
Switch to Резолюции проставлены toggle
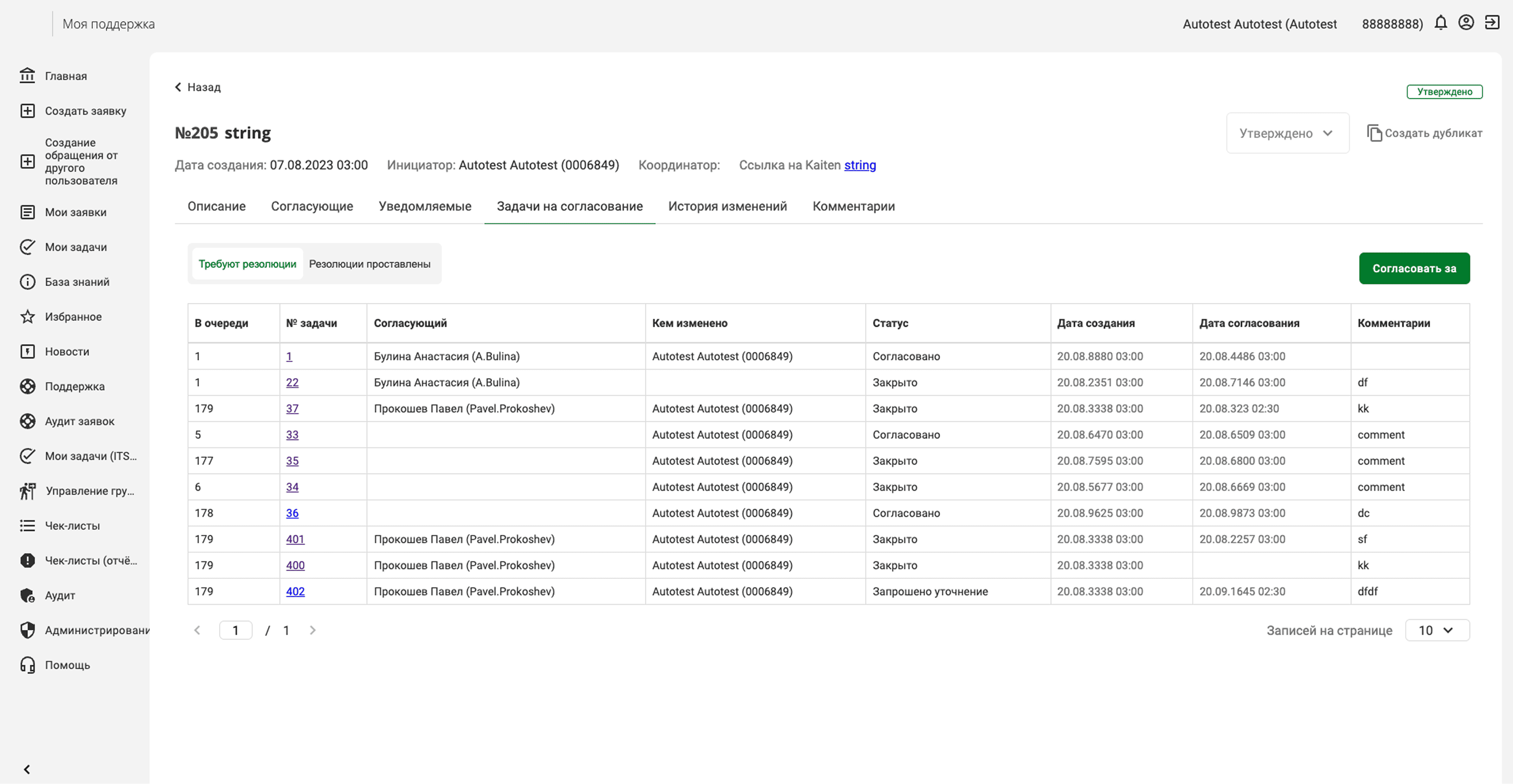point(370,264)
